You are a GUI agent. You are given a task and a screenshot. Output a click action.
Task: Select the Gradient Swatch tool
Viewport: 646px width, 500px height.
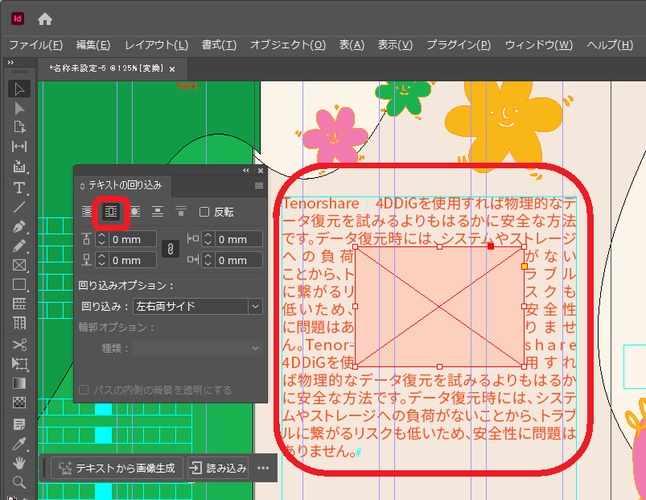[x=19, y=383]
